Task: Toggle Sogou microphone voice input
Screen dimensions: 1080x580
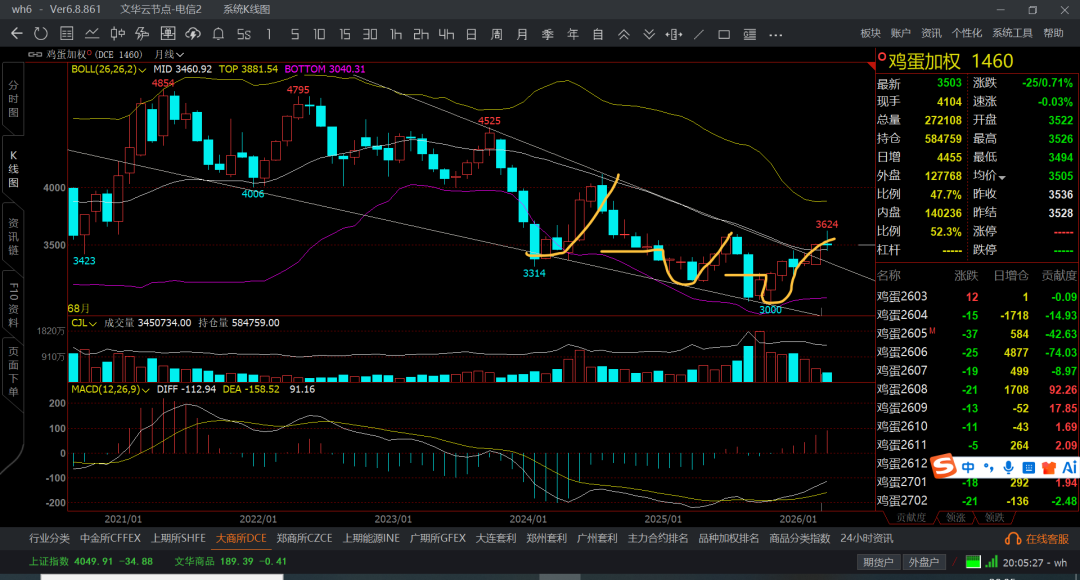Action: pos(1008,467)
